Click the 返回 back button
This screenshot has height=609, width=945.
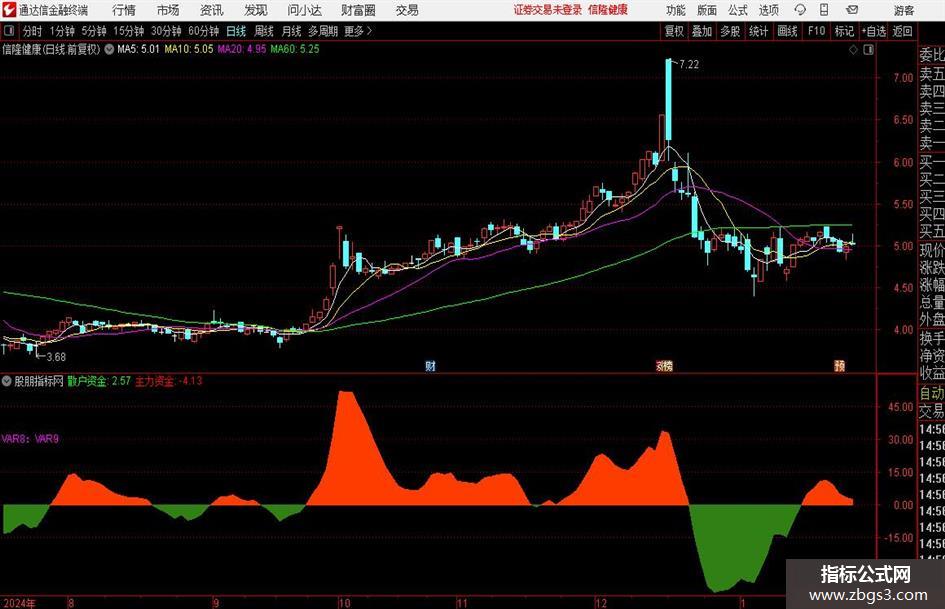click(x=903, y=31)
